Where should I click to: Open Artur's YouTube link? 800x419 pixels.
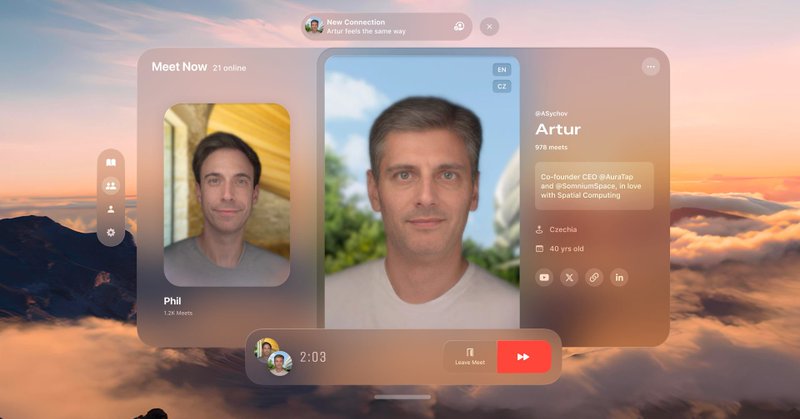coord(544,278)
